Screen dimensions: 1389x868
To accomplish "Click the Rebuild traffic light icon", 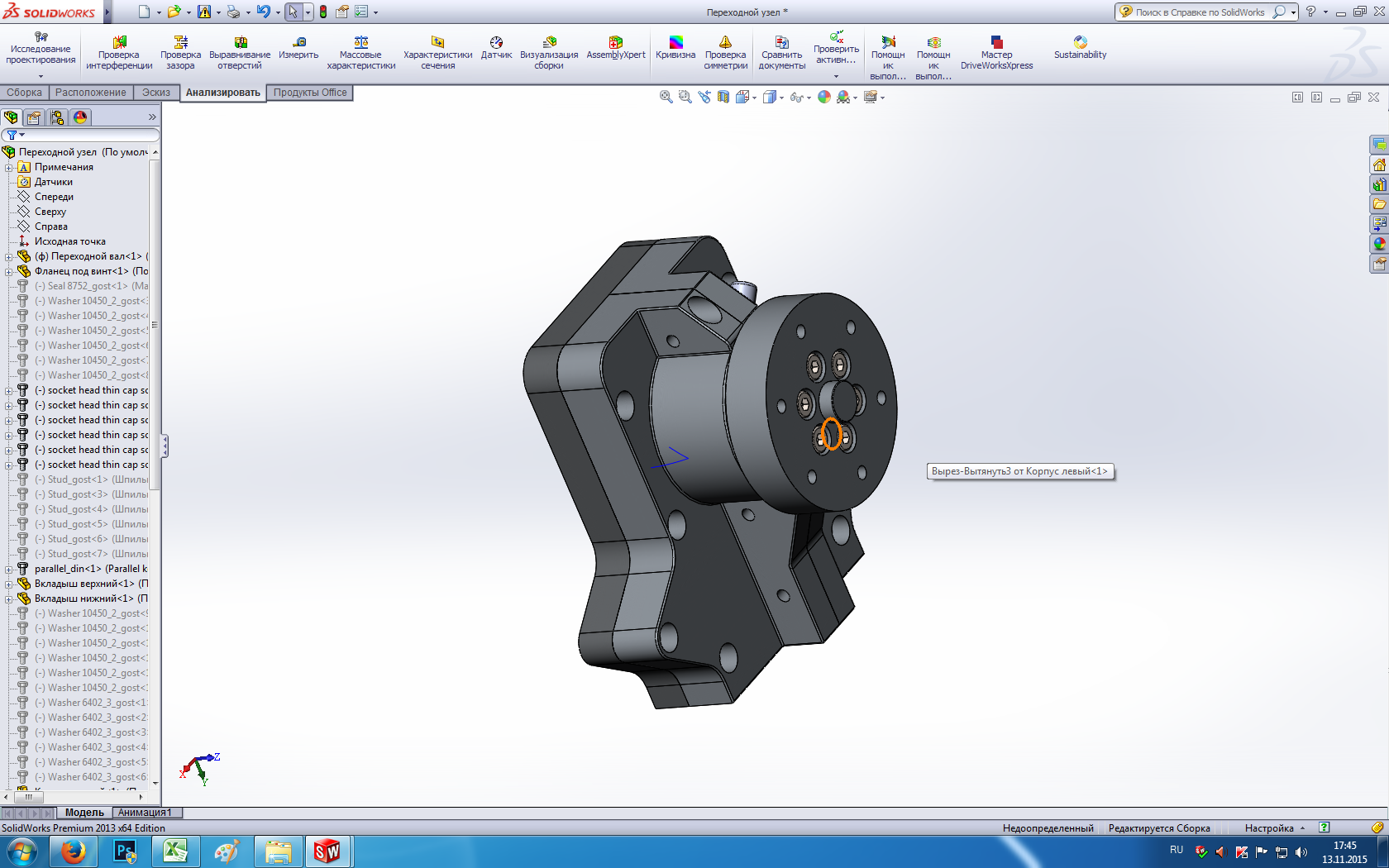I will pos(322,12).
